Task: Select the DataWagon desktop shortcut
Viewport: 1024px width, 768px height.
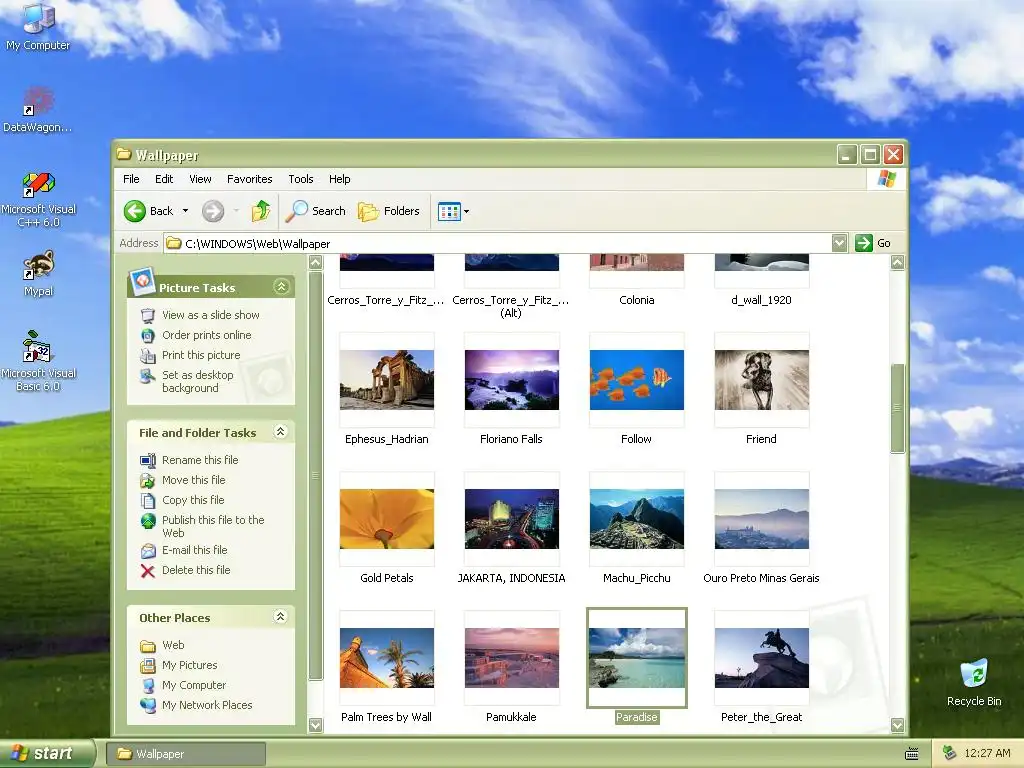Action: [37, 109]
